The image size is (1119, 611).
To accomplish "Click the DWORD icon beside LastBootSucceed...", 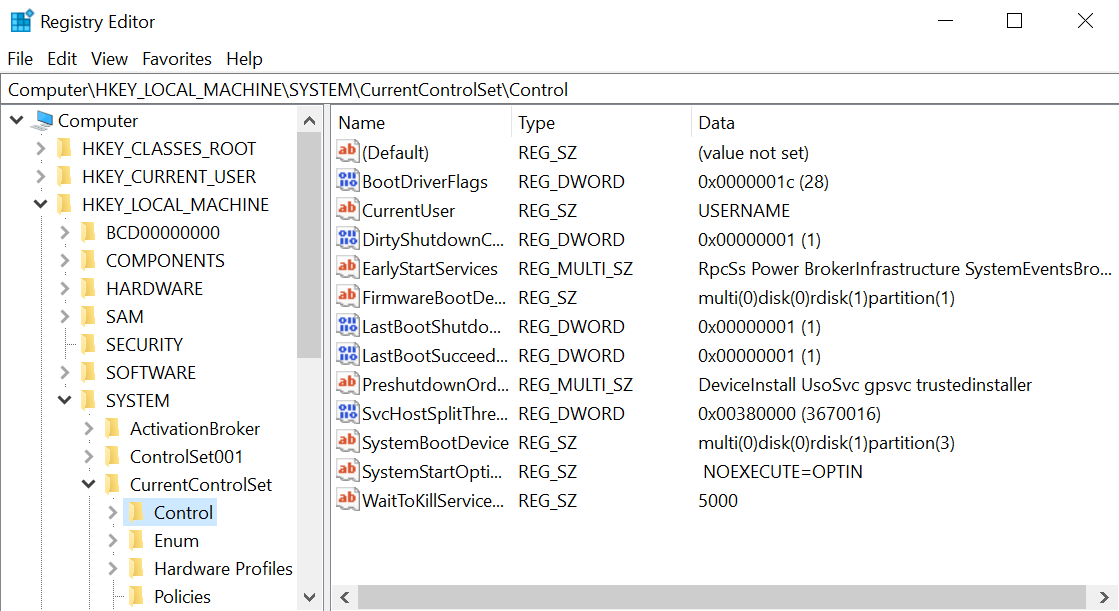I will [x=347, y=355].
